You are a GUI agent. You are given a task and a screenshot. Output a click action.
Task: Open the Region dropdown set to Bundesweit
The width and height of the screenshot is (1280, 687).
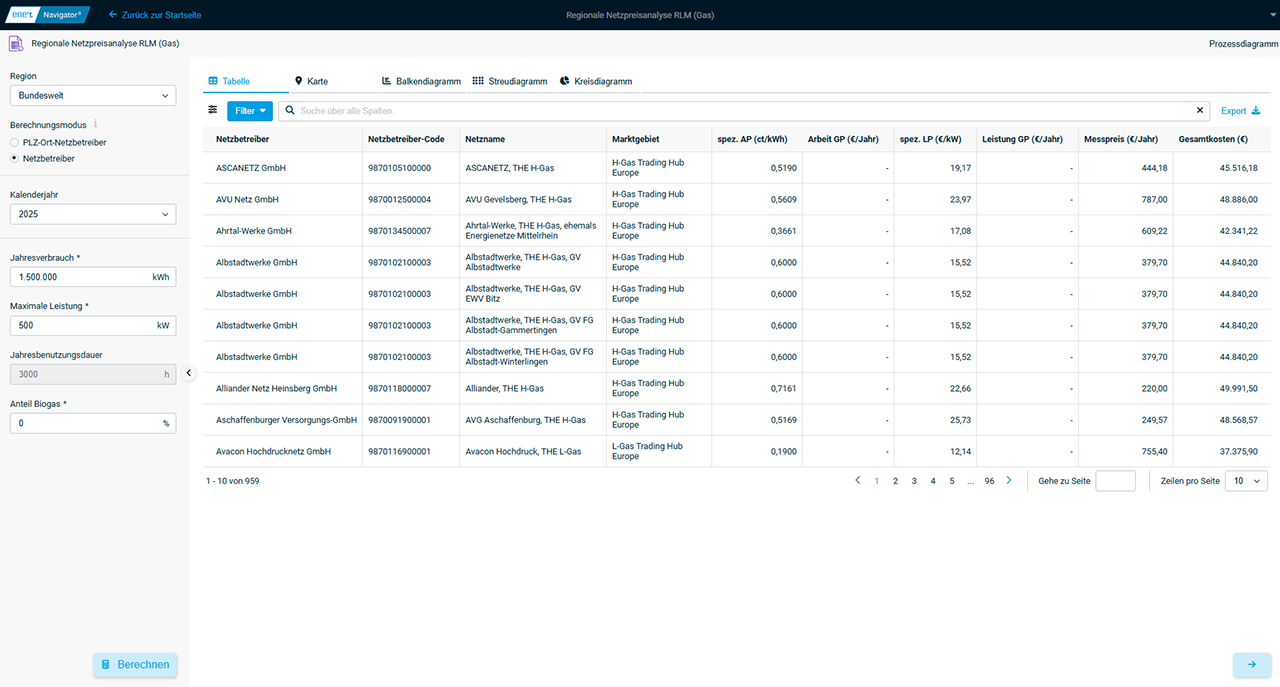click(93, 96)
